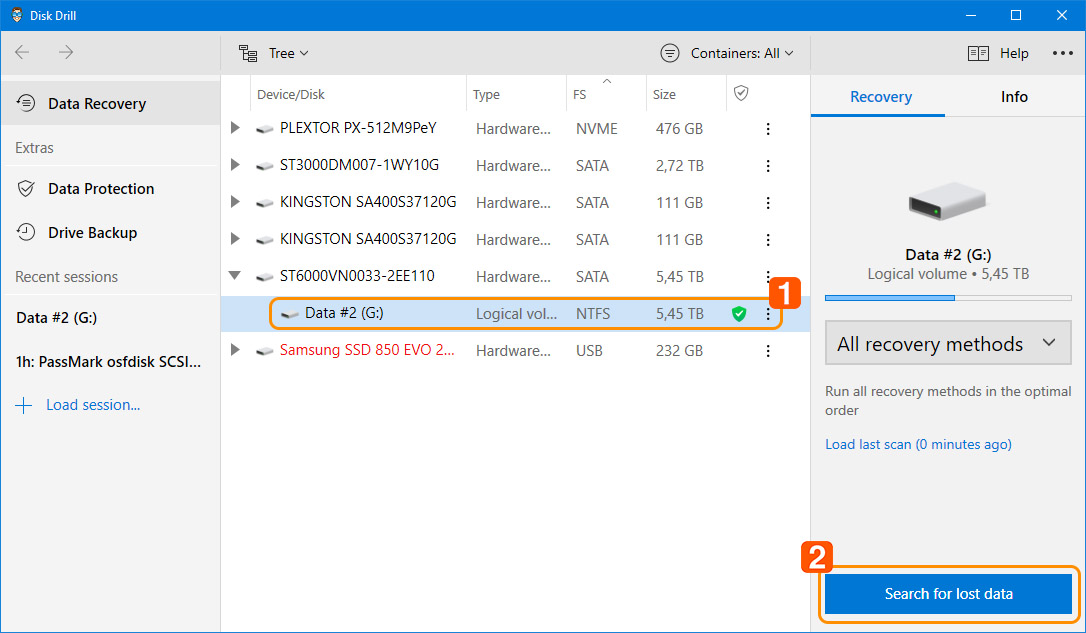This screenshot has height=633, width=1086.
Task: Click the Load session link
Action: (x=93, y=404)
